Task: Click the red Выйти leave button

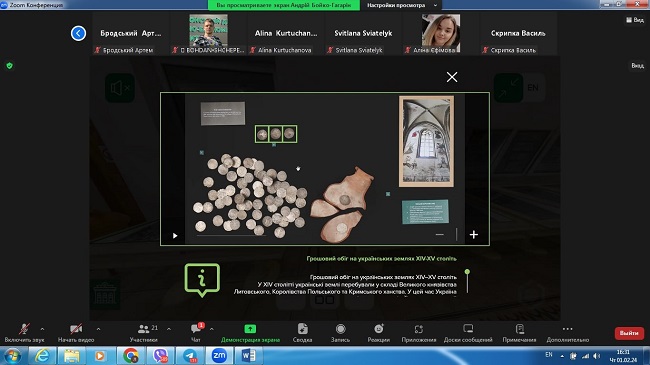Action: click(x=629, y=333)
